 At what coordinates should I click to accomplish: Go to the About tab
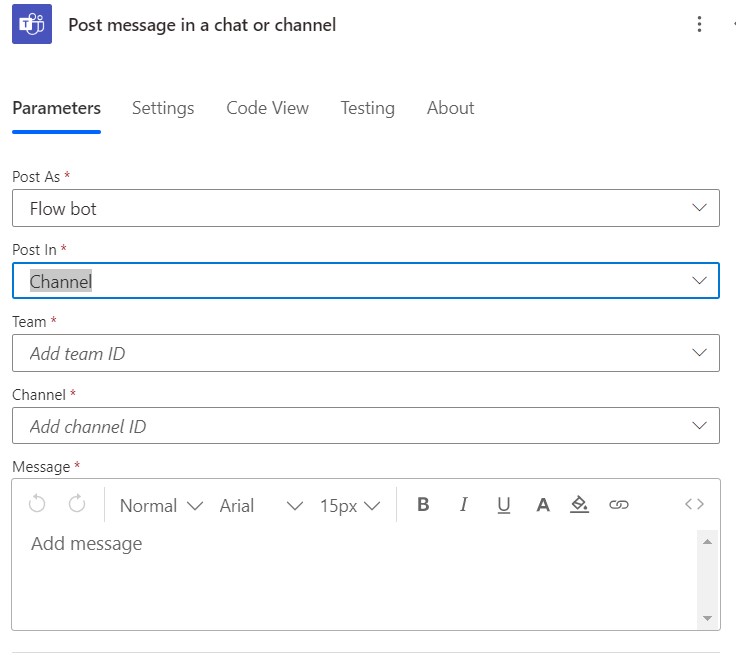coord(450,108)
